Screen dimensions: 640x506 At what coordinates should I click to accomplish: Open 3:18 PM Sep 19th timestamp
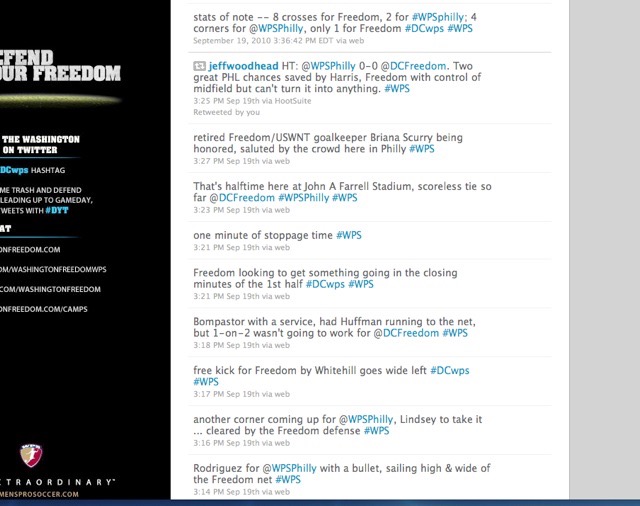point(227,346)
